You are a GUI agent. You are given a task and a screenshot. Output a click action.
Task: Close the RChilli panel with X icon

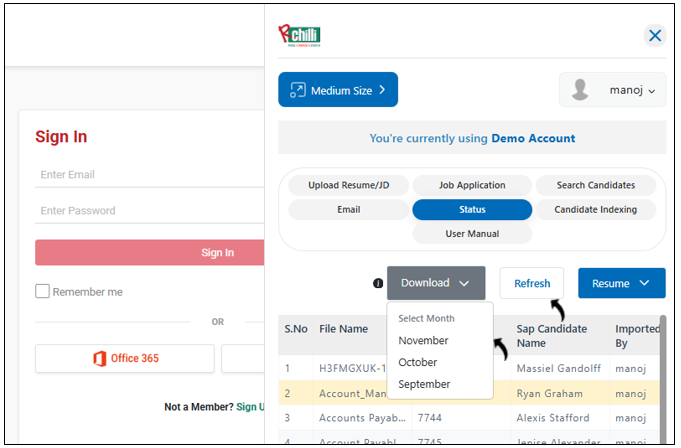point(655,36)
